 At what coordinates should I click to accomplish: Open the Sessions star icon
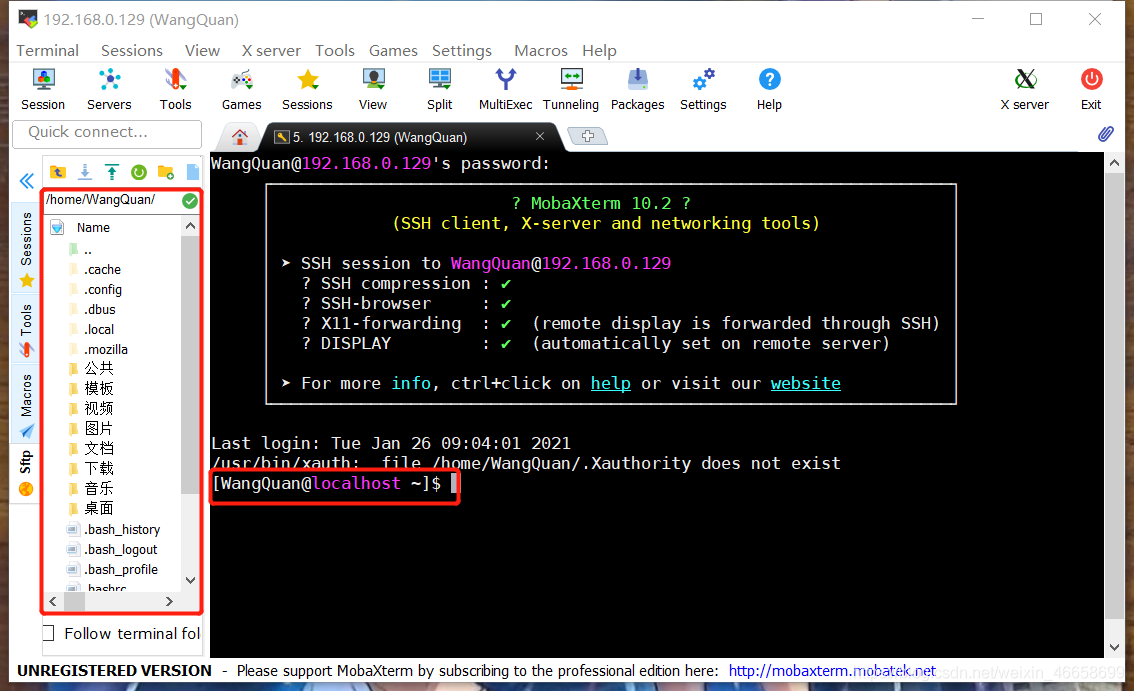point(307,89)
